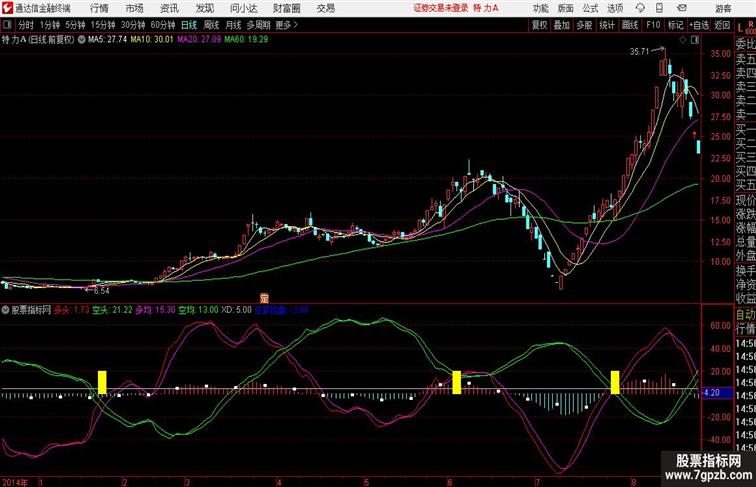
Task: Open the 行情 menu
Action: point(99,8)
